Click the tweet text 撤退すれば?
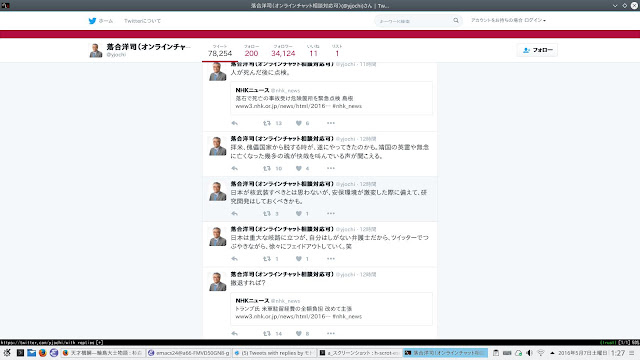This screenshot has height=360, width=640. [x=248, y=283]
